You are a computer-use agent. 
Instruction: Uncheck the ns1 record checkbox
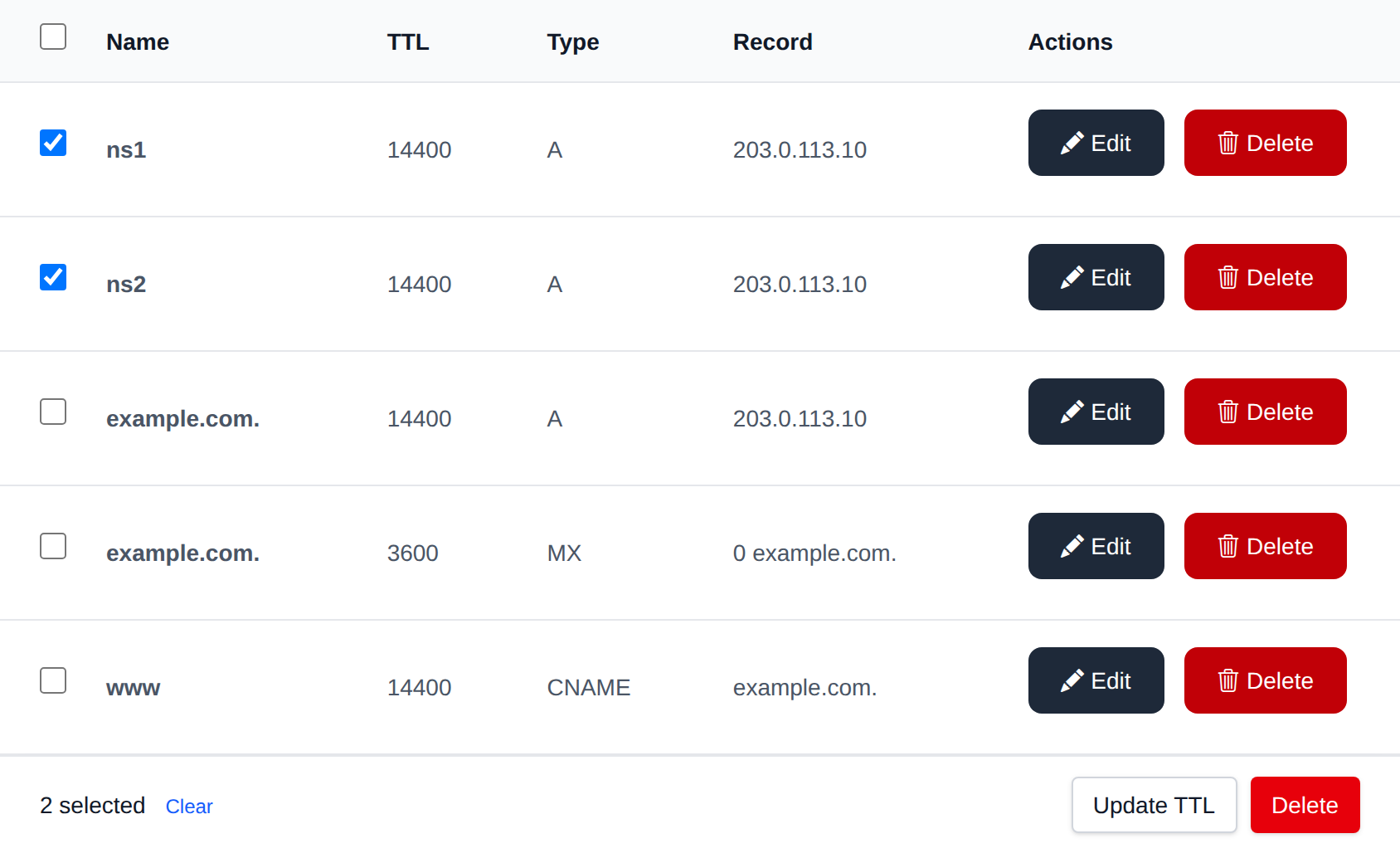click(53, 143)
